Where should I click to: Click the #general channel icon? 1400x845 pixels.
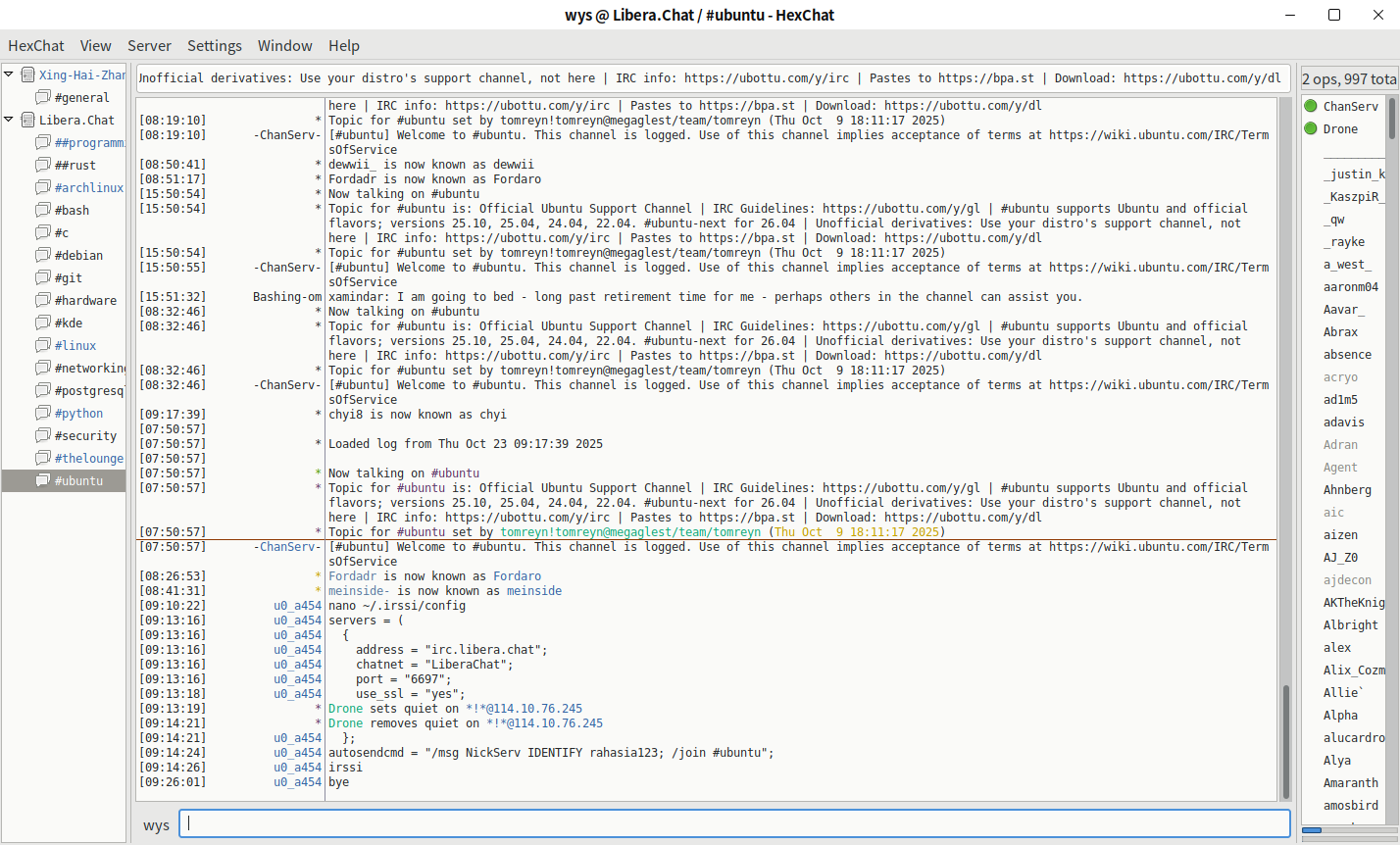point(43,97)
